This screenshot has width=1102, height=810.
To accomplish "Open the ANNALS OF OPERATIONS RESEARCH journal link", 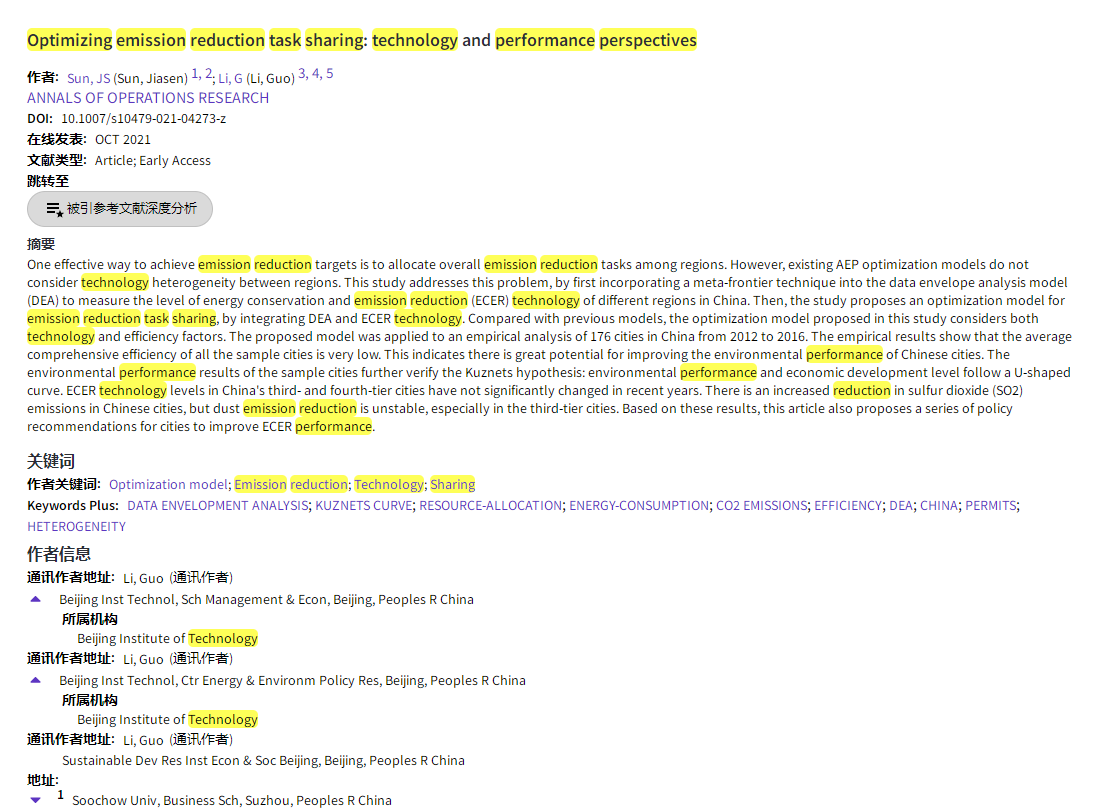I will (148, 98).
